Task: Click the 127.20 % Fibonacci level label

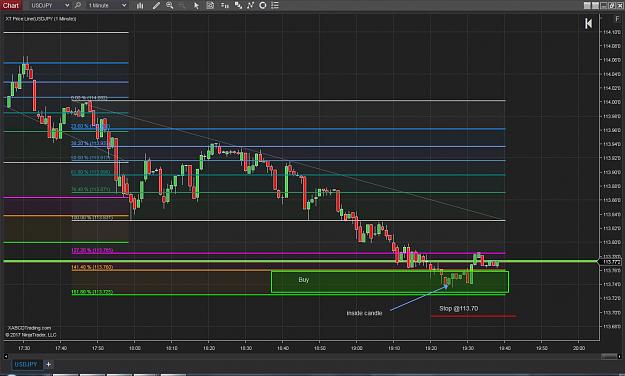Action: 92,250
